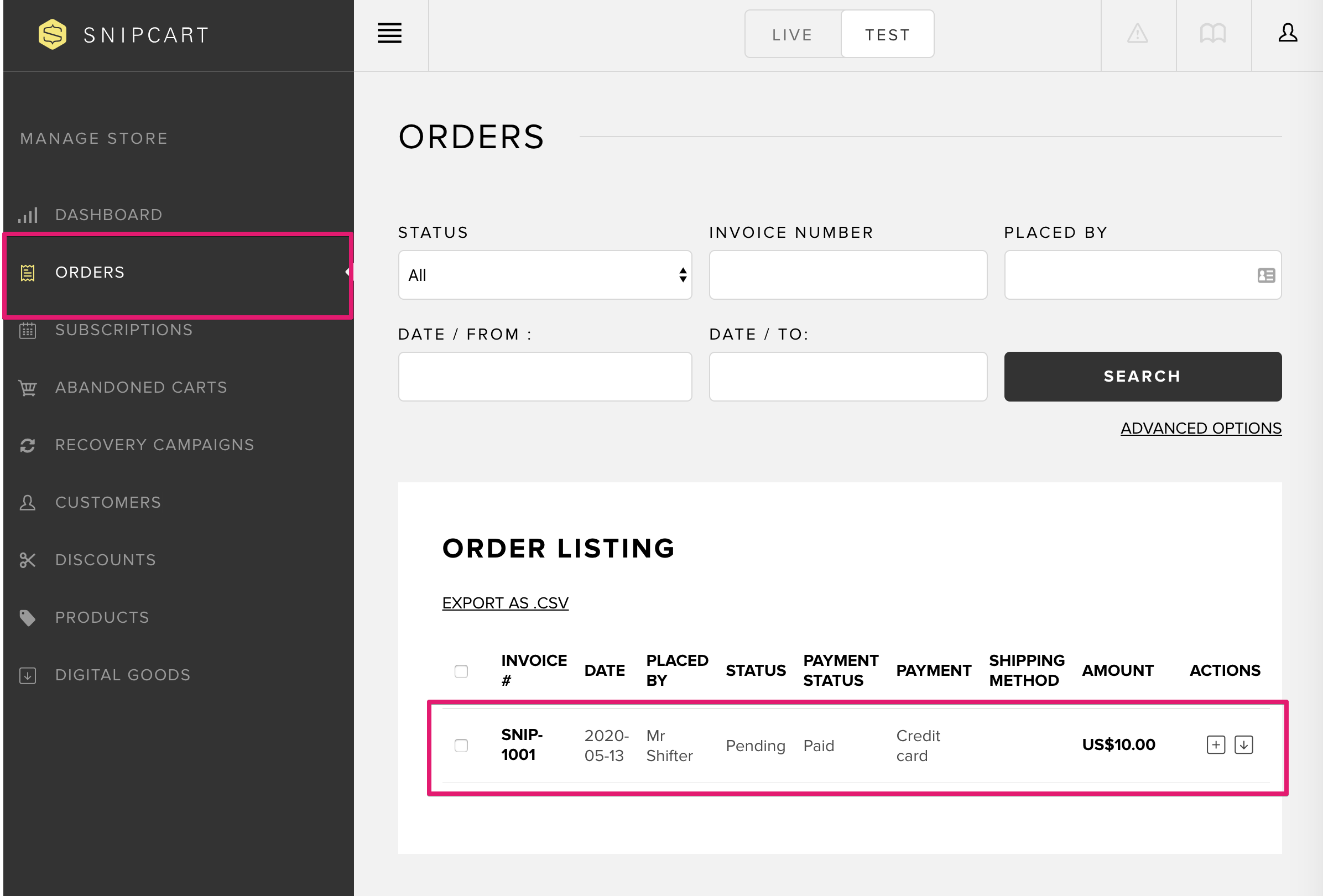Screen dimensions: 1323x896
Task: Click the 2020-05-13 date cell
Action: point(606,746)
